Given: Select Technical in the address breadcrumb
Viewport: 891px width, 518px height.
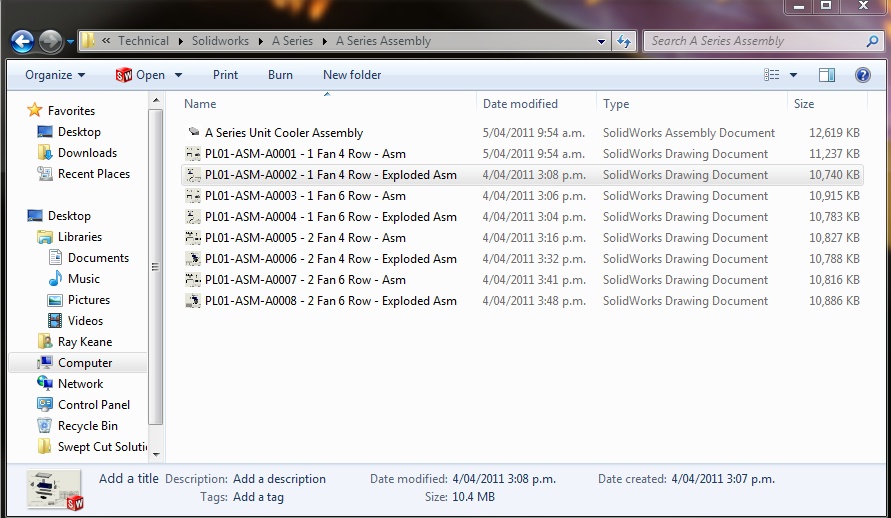Looking at the screenshot, I should point(143,41).
